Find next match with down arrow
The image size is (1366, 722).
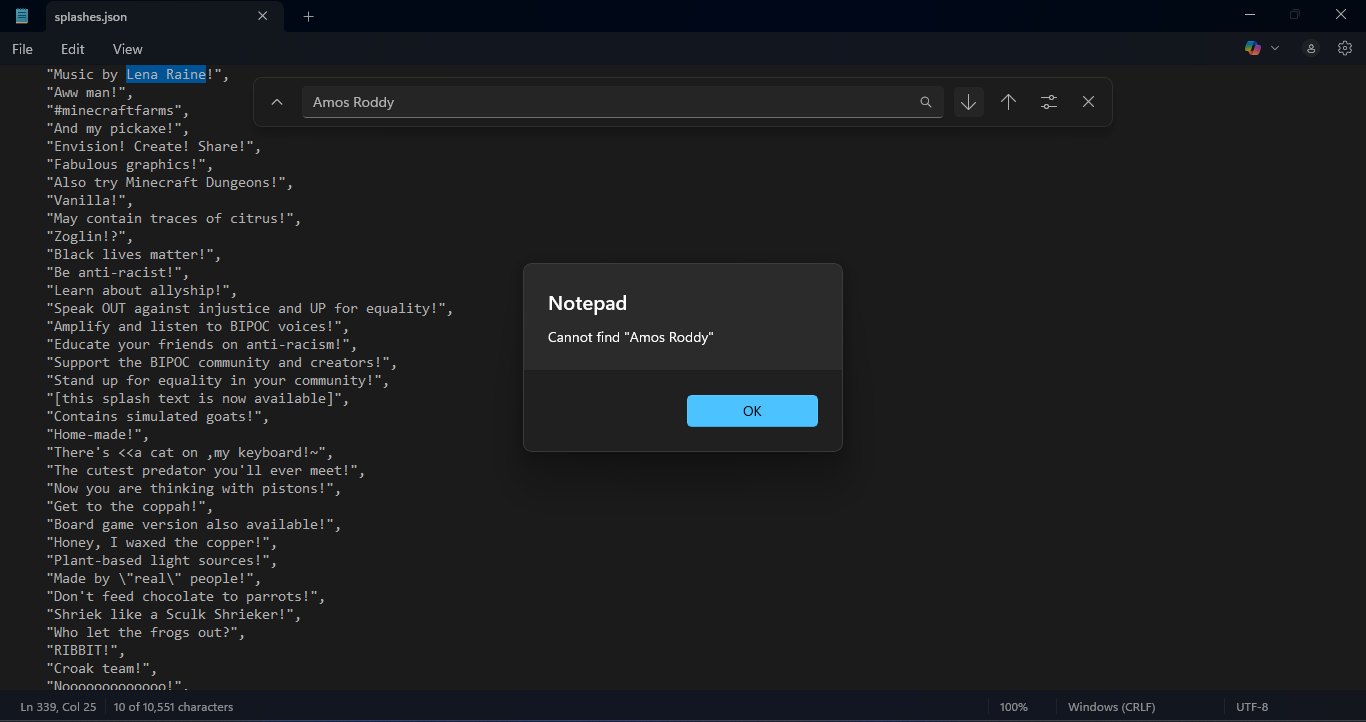click(x=968, y=102)
